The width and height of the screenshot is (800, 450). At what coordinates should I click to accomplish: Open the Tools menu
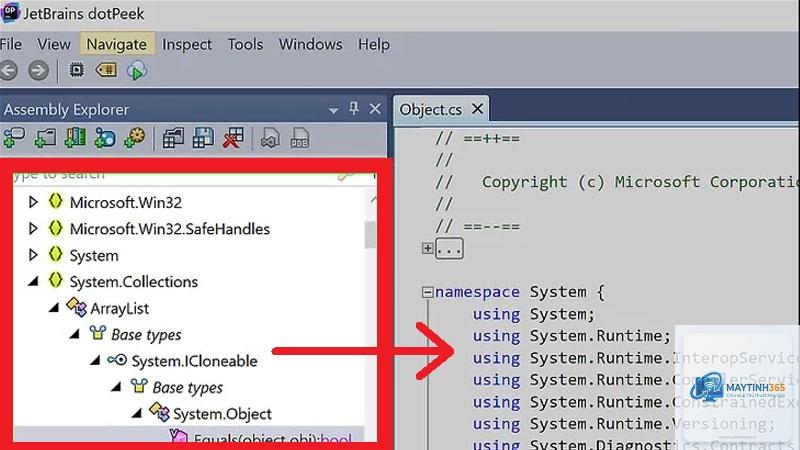click(245, 44)
